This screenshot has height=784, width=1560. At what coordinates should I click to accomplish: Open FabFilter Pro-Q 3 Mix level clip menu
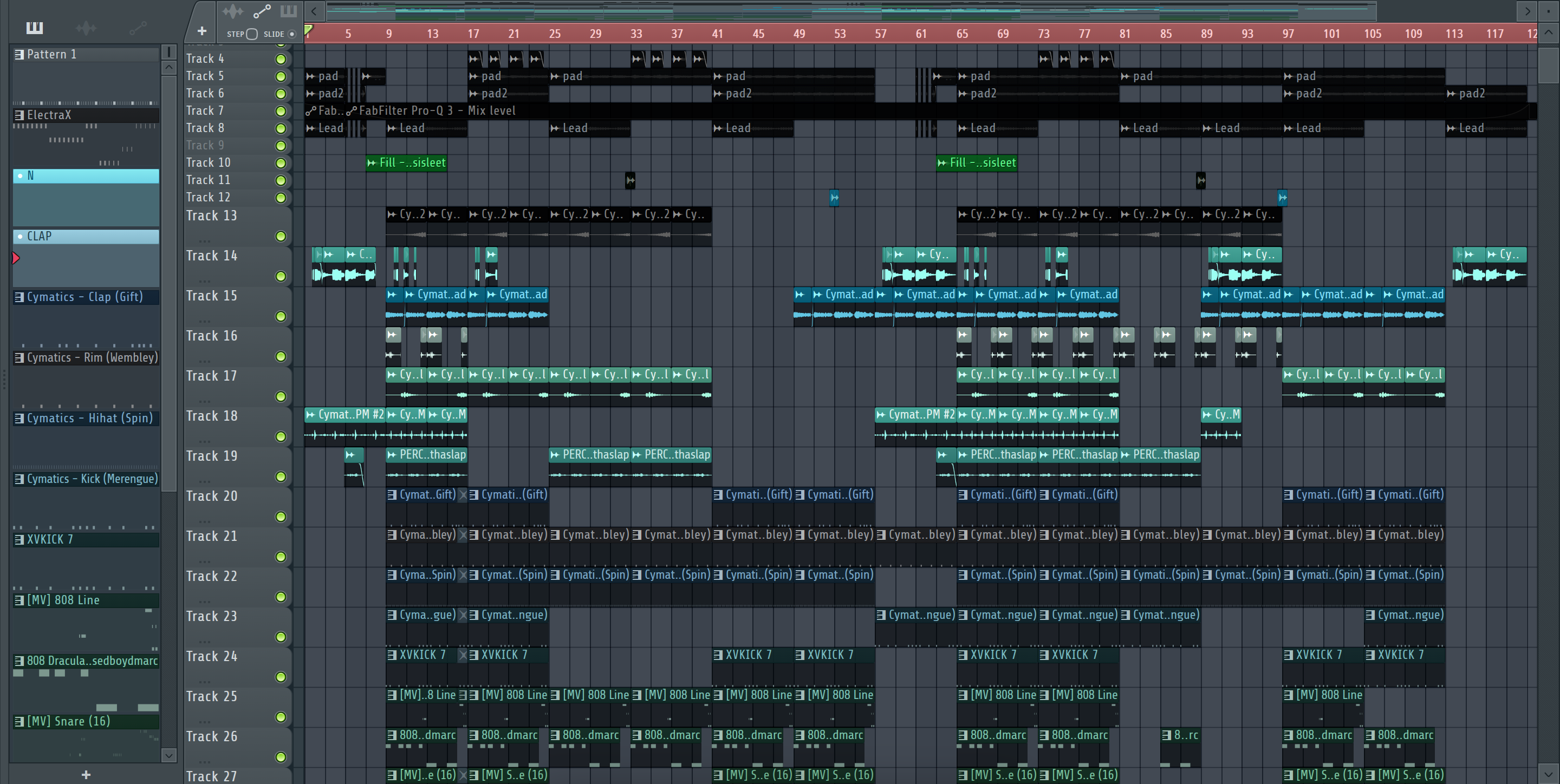[x=351, y=111]
